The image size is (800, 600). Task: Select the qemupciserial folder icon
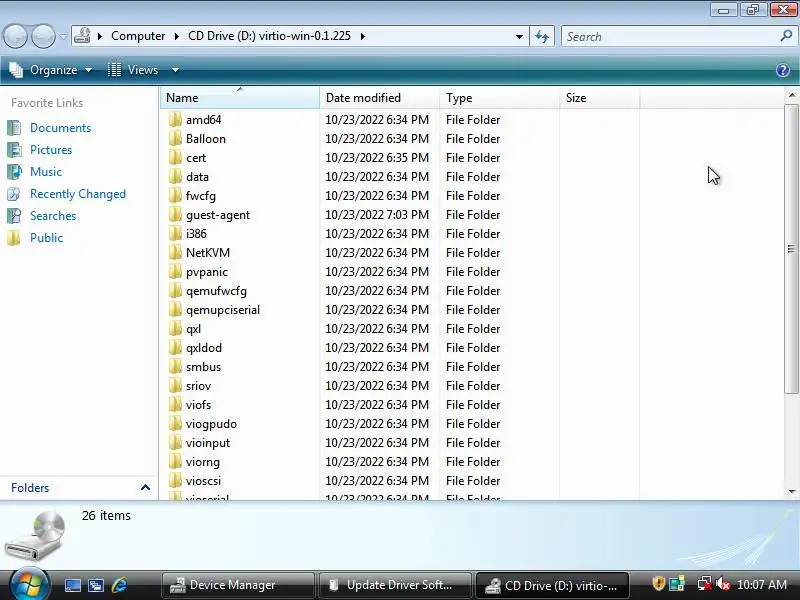175,309
